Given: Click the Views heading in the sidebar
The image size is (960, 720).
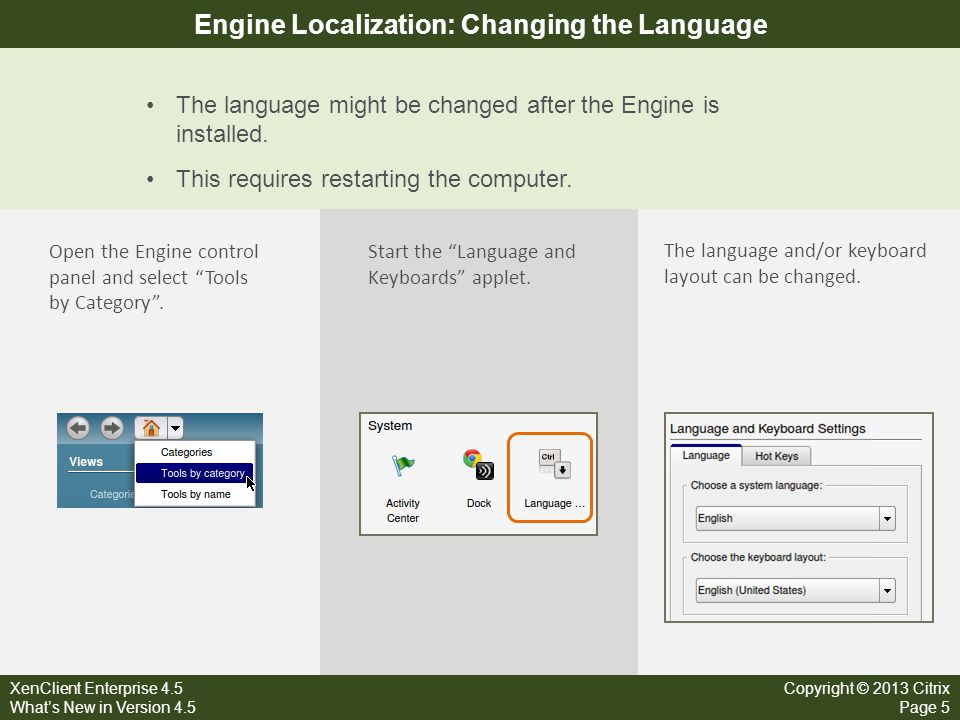Looking at the screenshot, I should 86,462.
